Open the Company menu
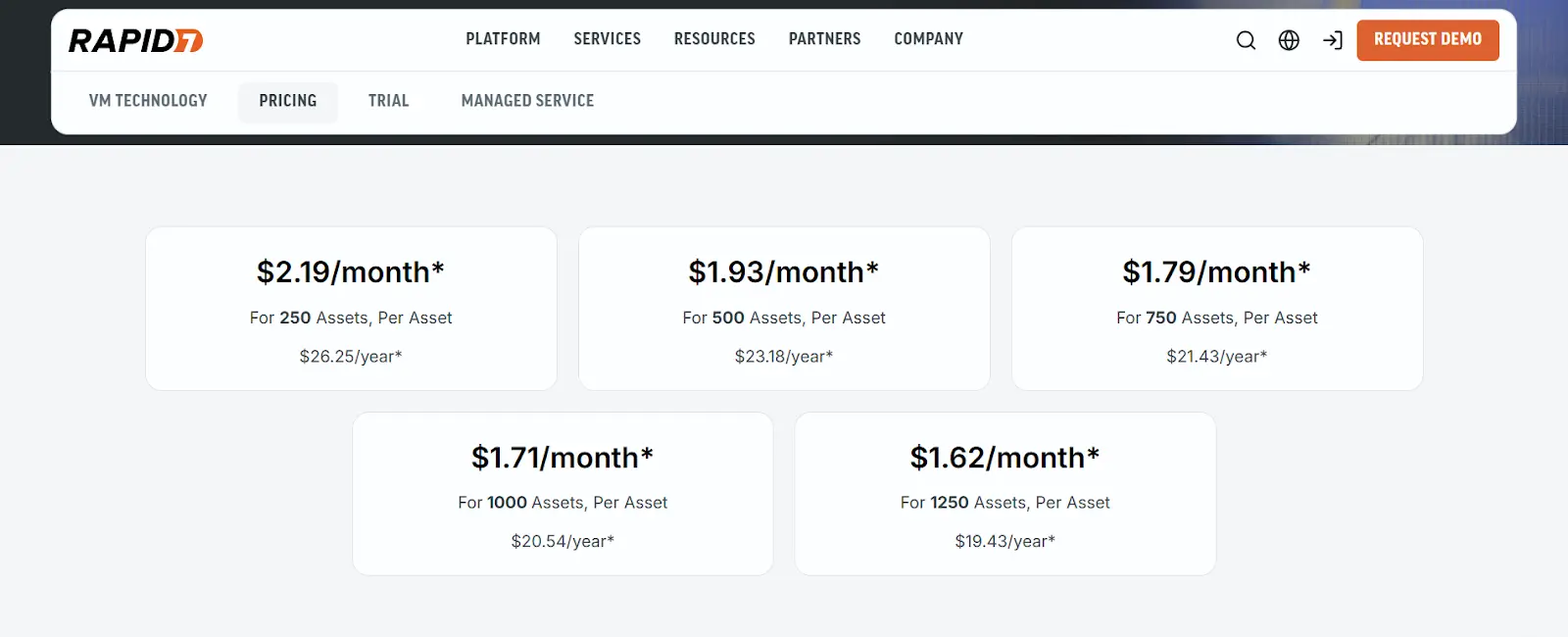 [x=929, y=39]
